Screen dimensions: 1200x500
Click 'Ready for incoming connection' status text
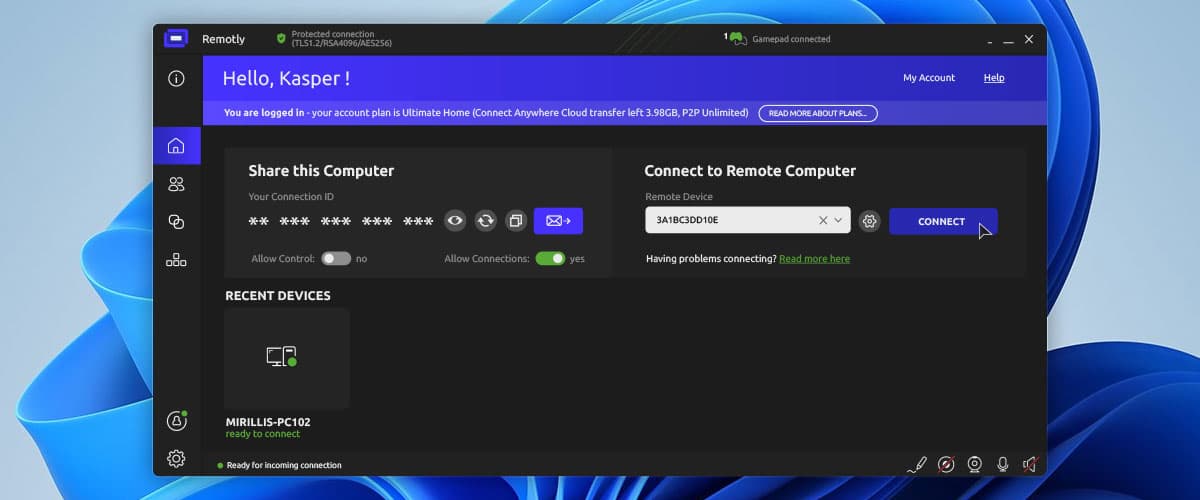284,465
